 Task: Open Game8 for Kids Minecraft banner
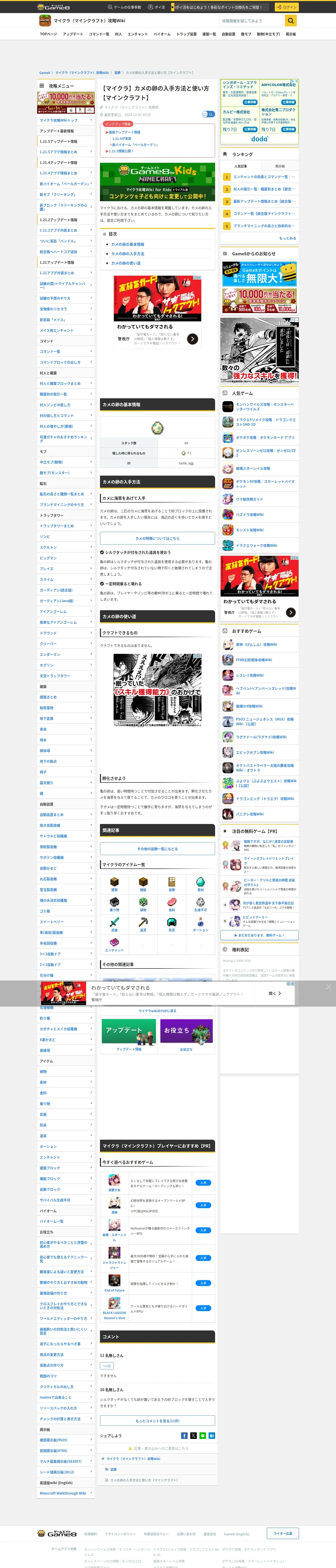[157, 181]
